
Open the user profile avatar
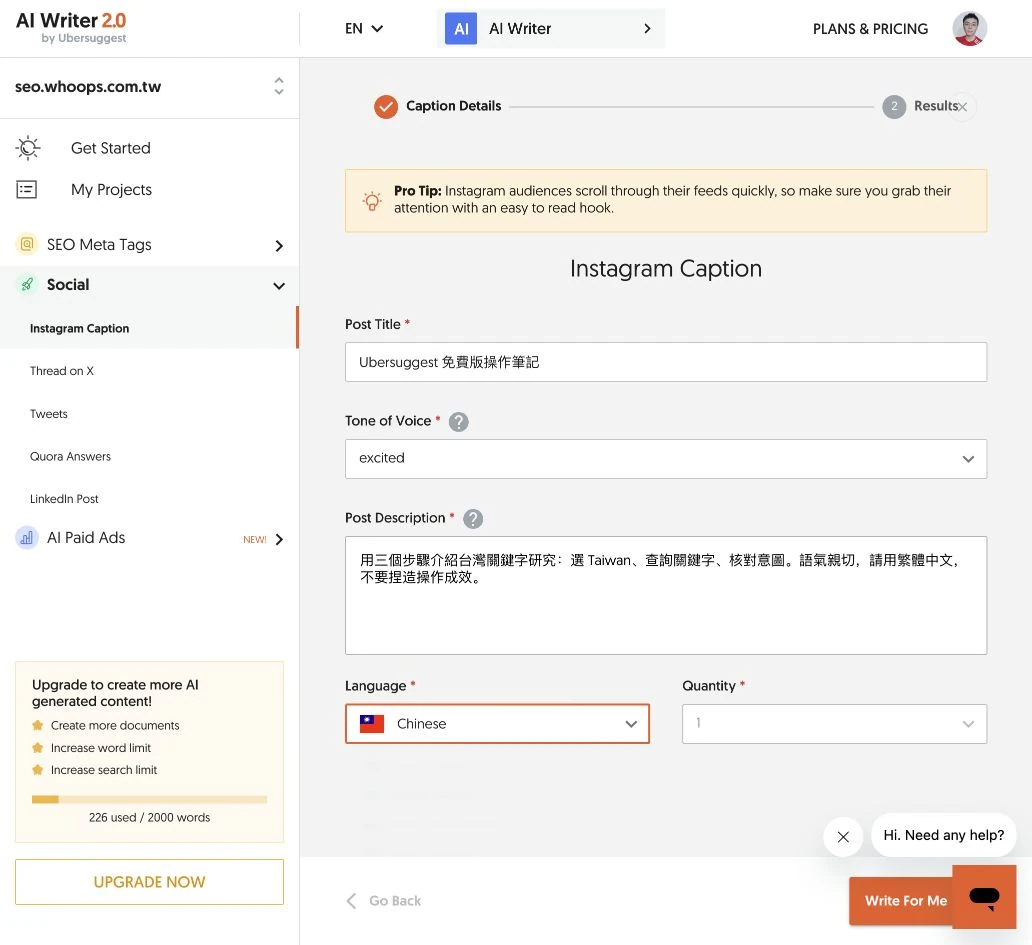pyautogui.click(x=969, y=28)
